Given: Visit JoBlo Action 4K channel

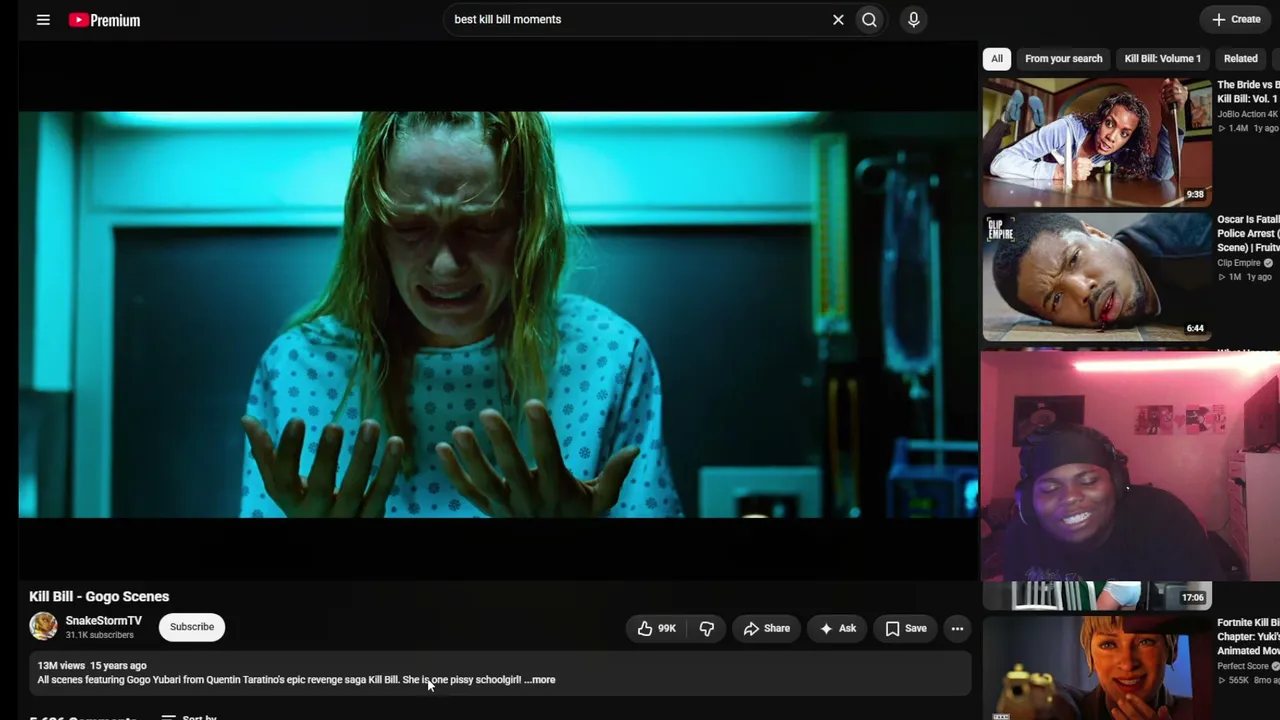Looking at the screenshot, I should pos(1247,114).
